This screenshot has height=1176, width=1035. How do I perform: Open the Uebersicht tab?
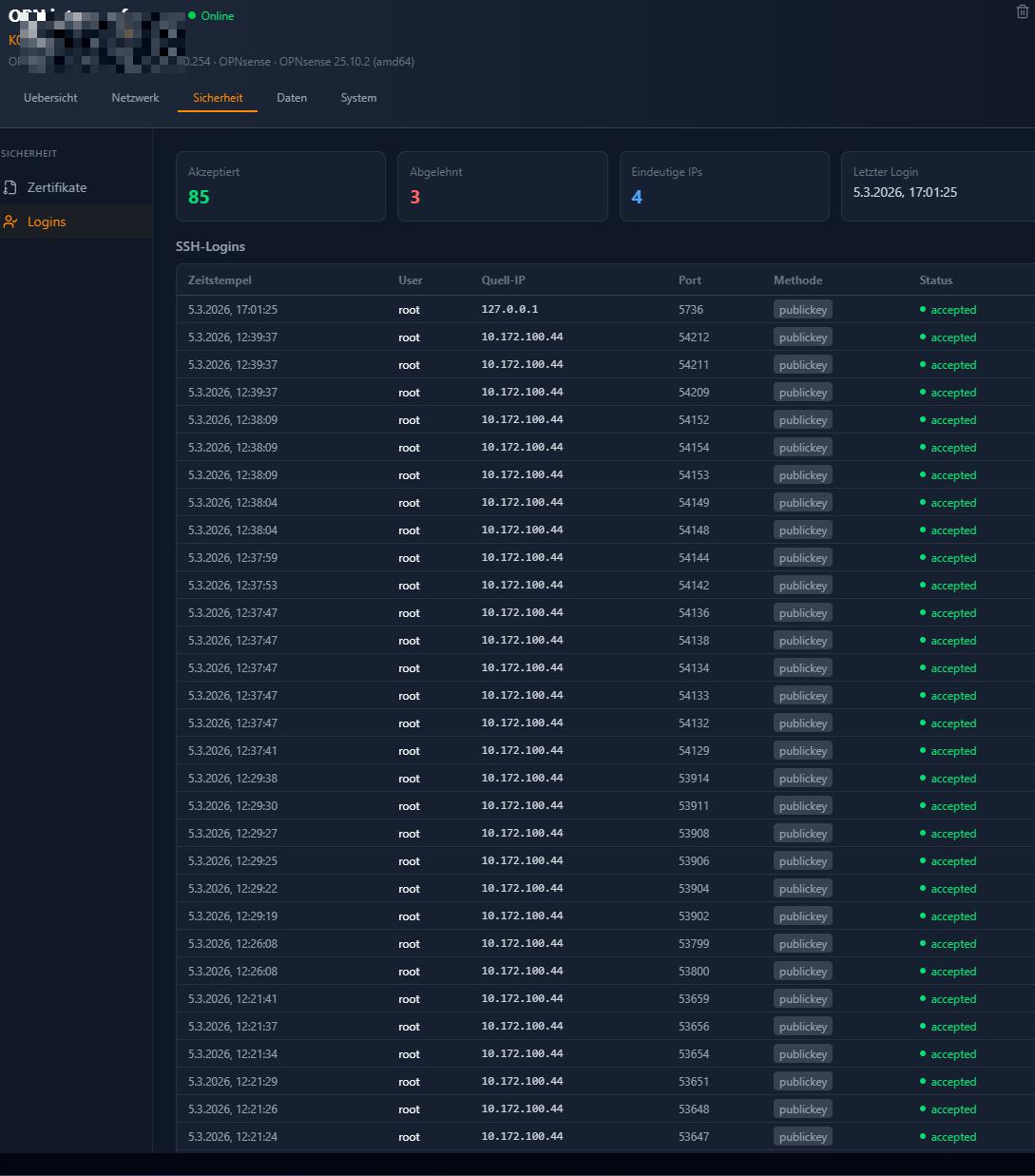click(50, 98)
